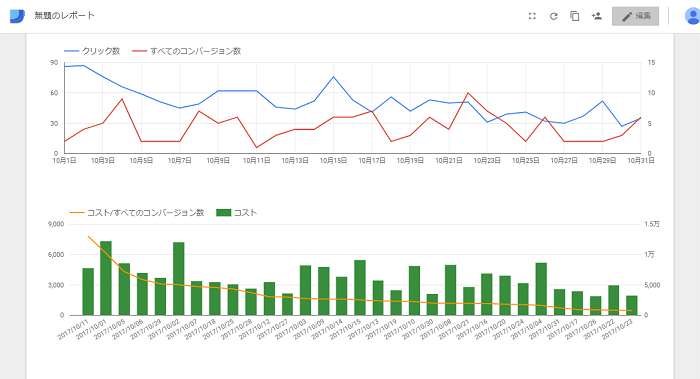This screenshot has height=379, width=700.
Task: Make a copy of the report
Action: point(575,16)
